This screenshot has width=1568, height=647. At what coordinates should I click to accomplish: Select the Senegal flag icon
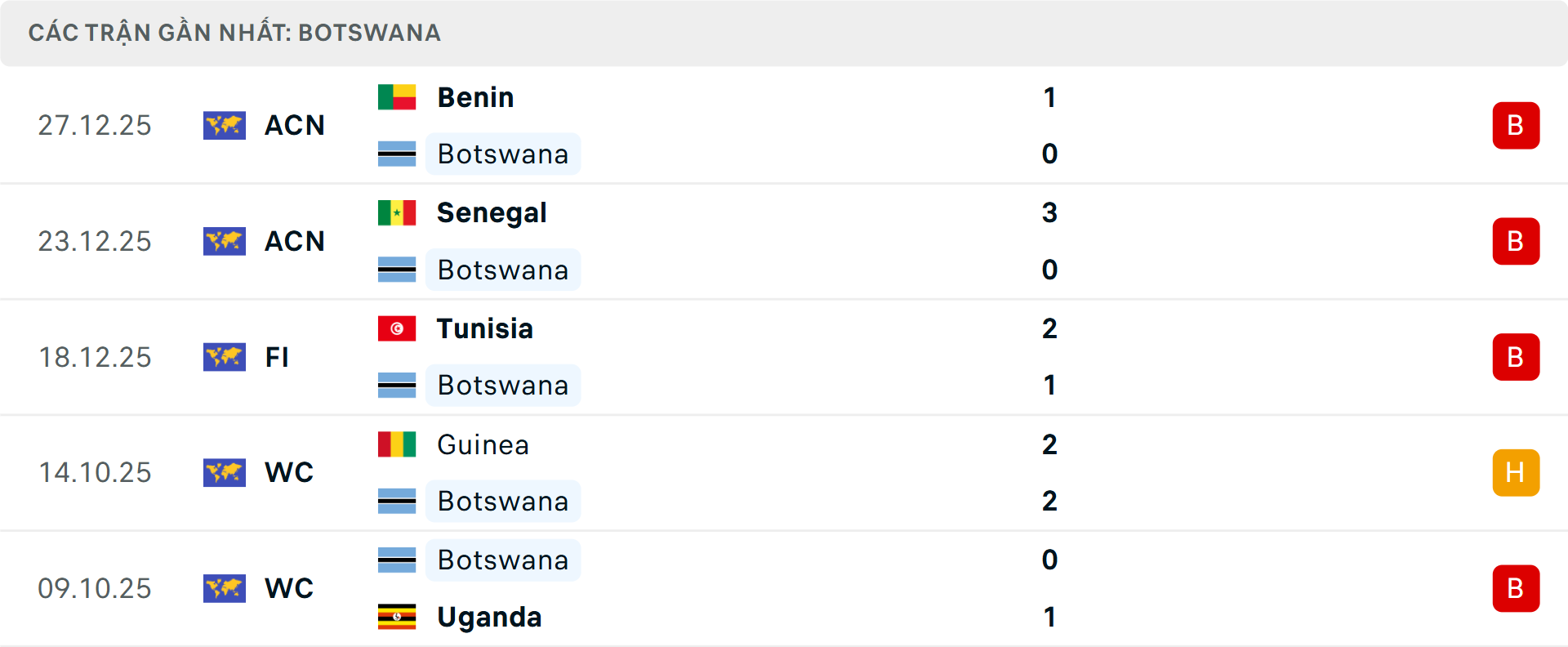[398, 212]
